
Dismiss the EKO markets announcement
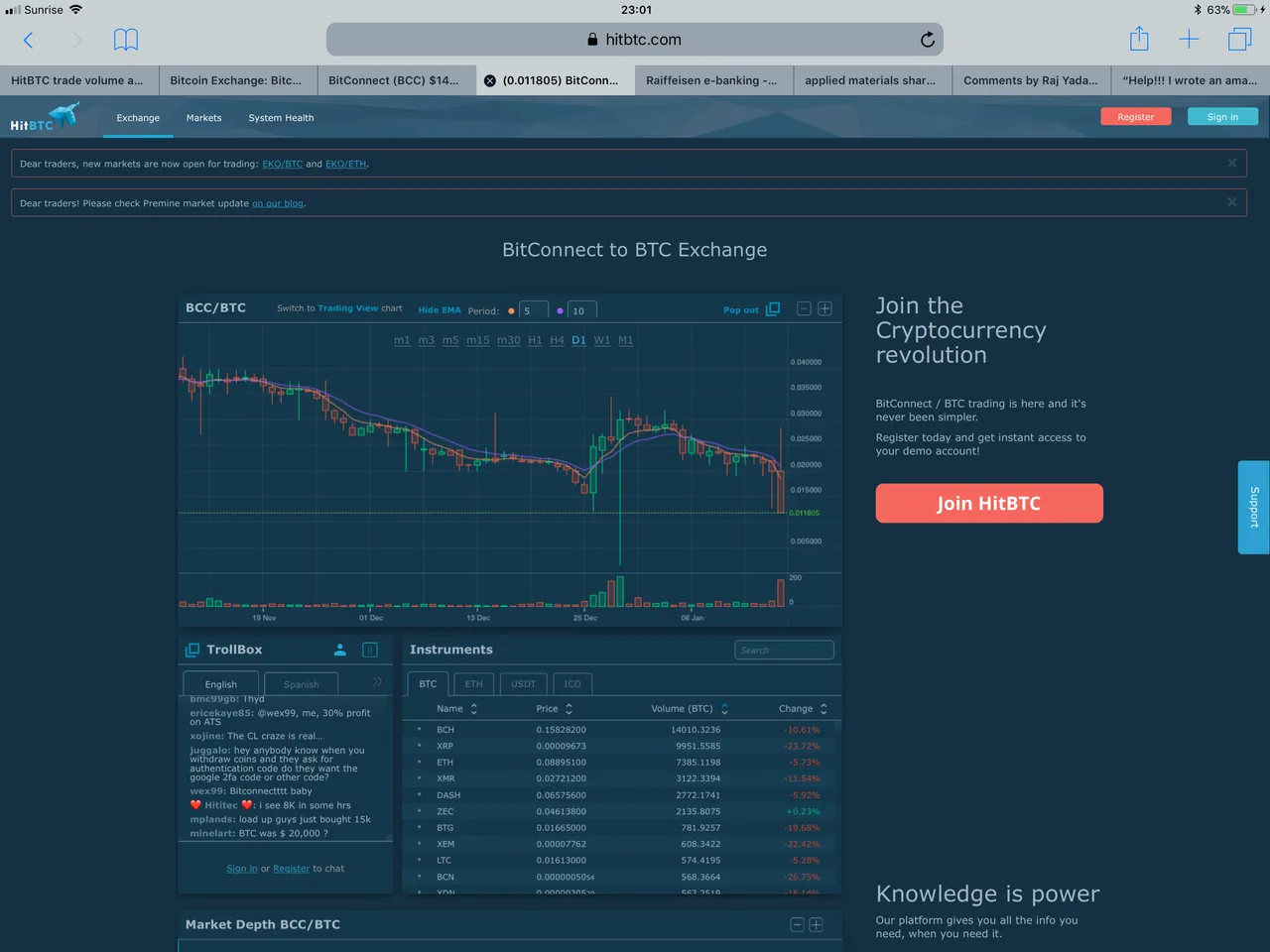tap(1231, 163)
